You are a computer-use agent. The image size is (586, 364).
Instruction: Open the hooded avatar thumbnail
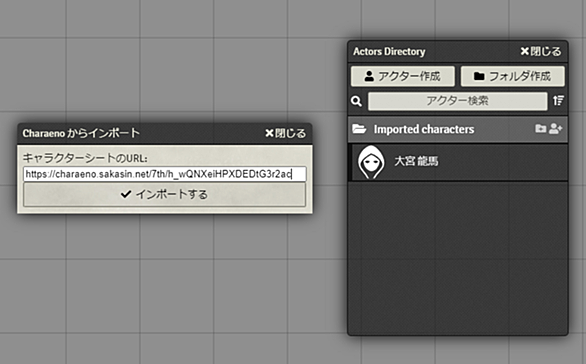[x=370, y=162]
